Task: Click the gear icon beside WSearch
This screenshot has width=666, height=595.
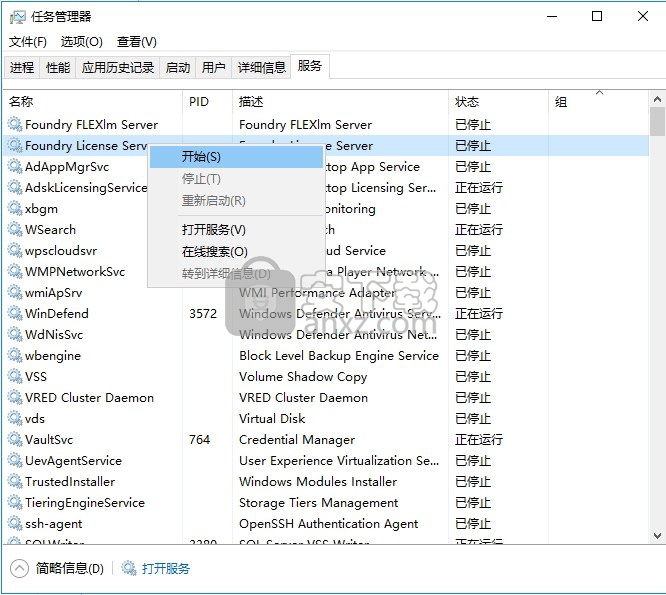Action: [x=15, y=229]
